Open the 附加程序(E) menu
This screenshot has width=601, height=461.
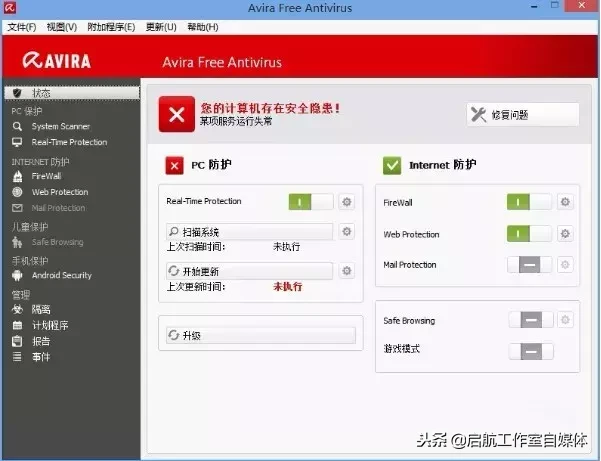111,27
